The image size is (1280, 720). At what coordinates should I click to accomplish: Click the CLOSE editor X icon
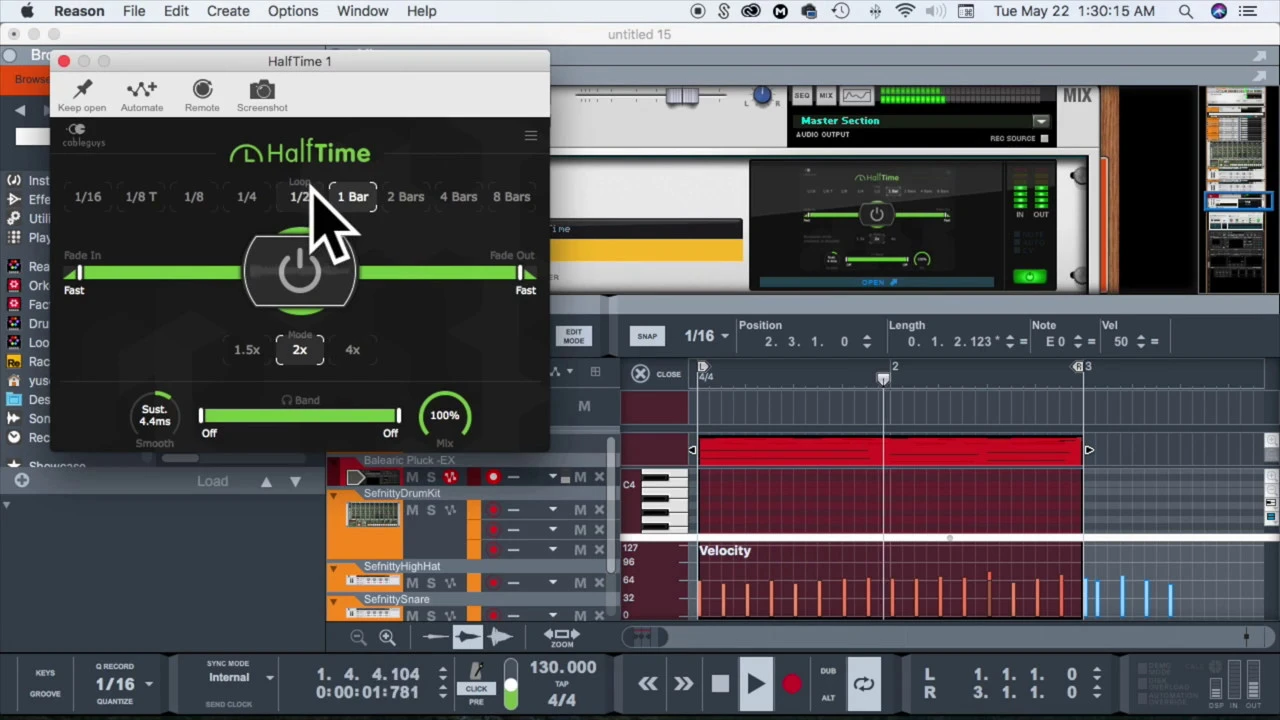[640, 374]
